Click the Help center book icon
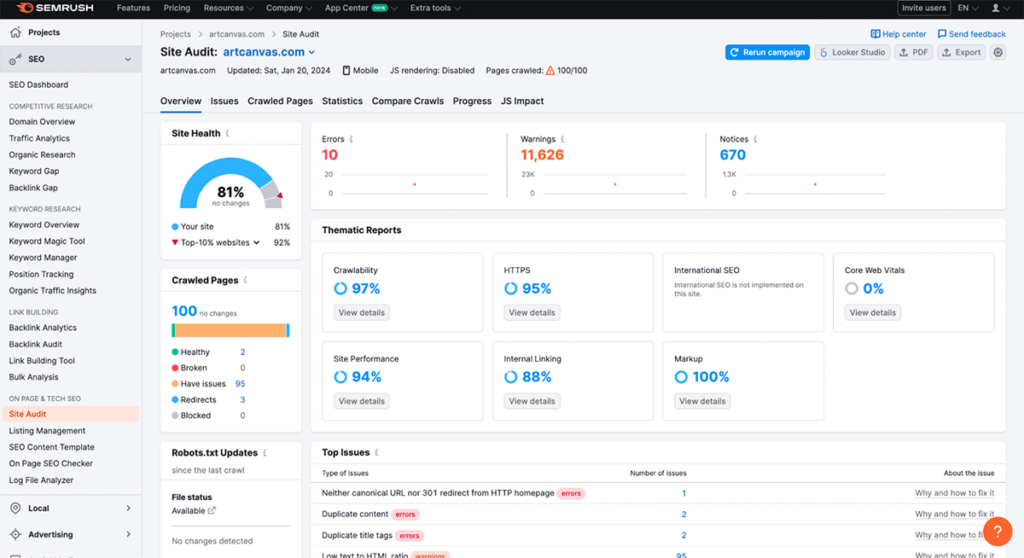The image size is (1024, 558). 875,34
